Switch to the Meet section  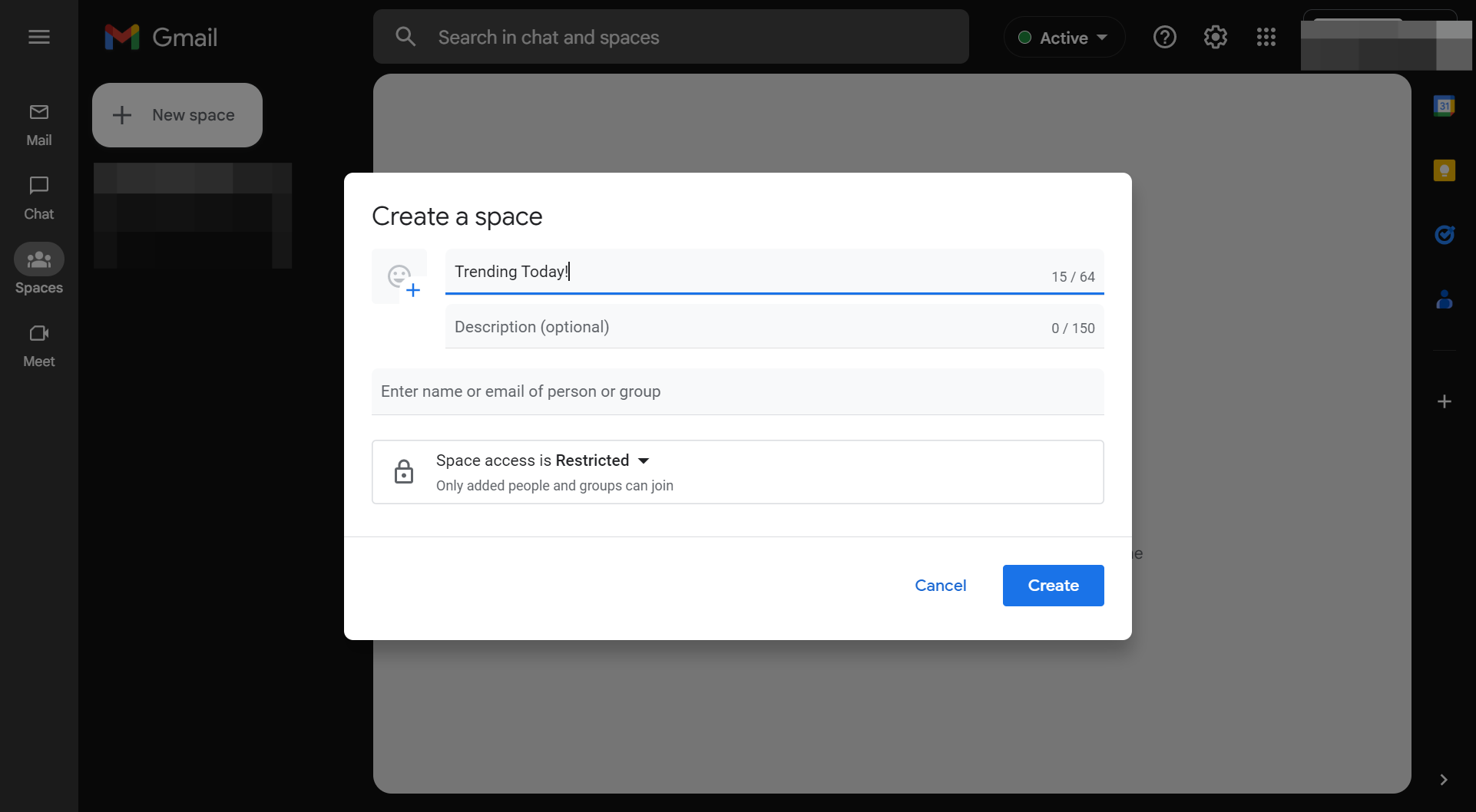(39, 346)
